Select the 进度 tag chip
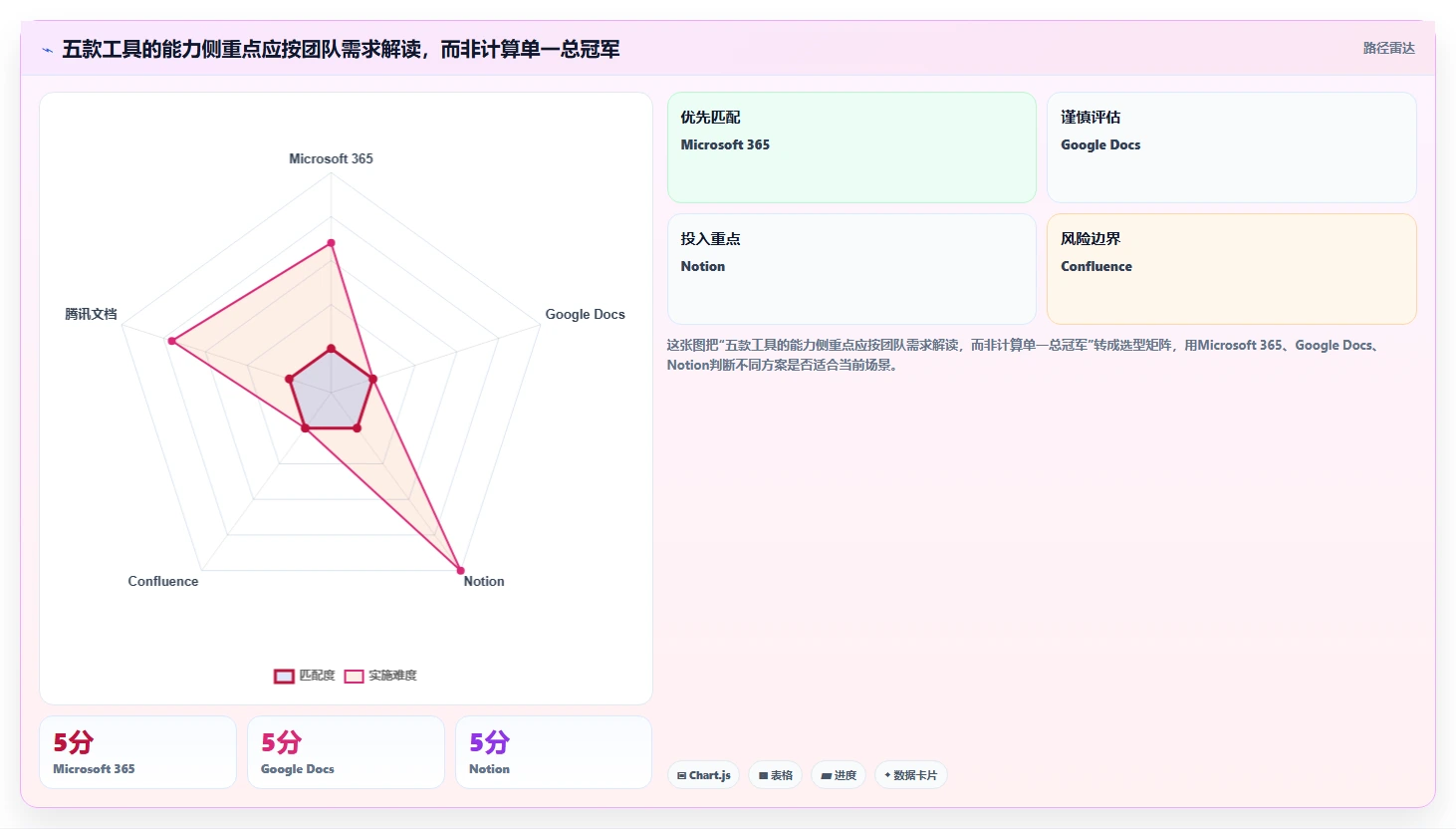Screen dimensions: 1456x829 pos(839,775)
